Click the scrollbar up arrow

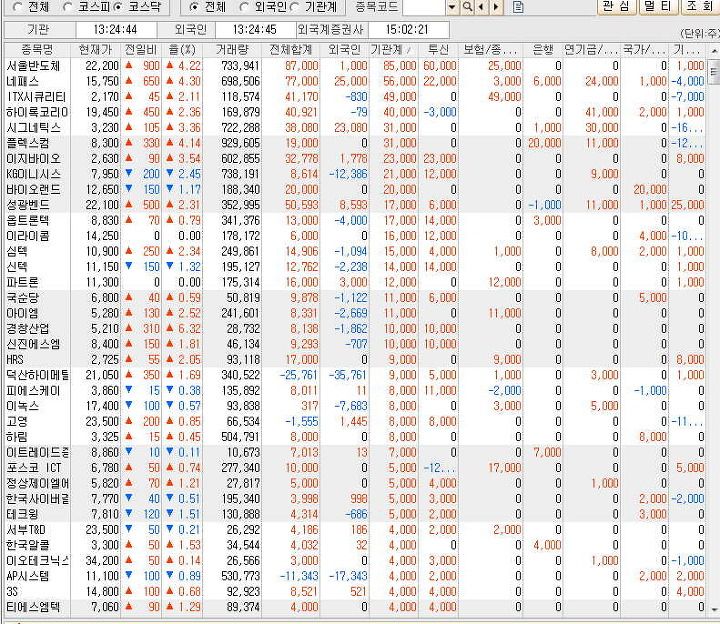click(714, 50)
